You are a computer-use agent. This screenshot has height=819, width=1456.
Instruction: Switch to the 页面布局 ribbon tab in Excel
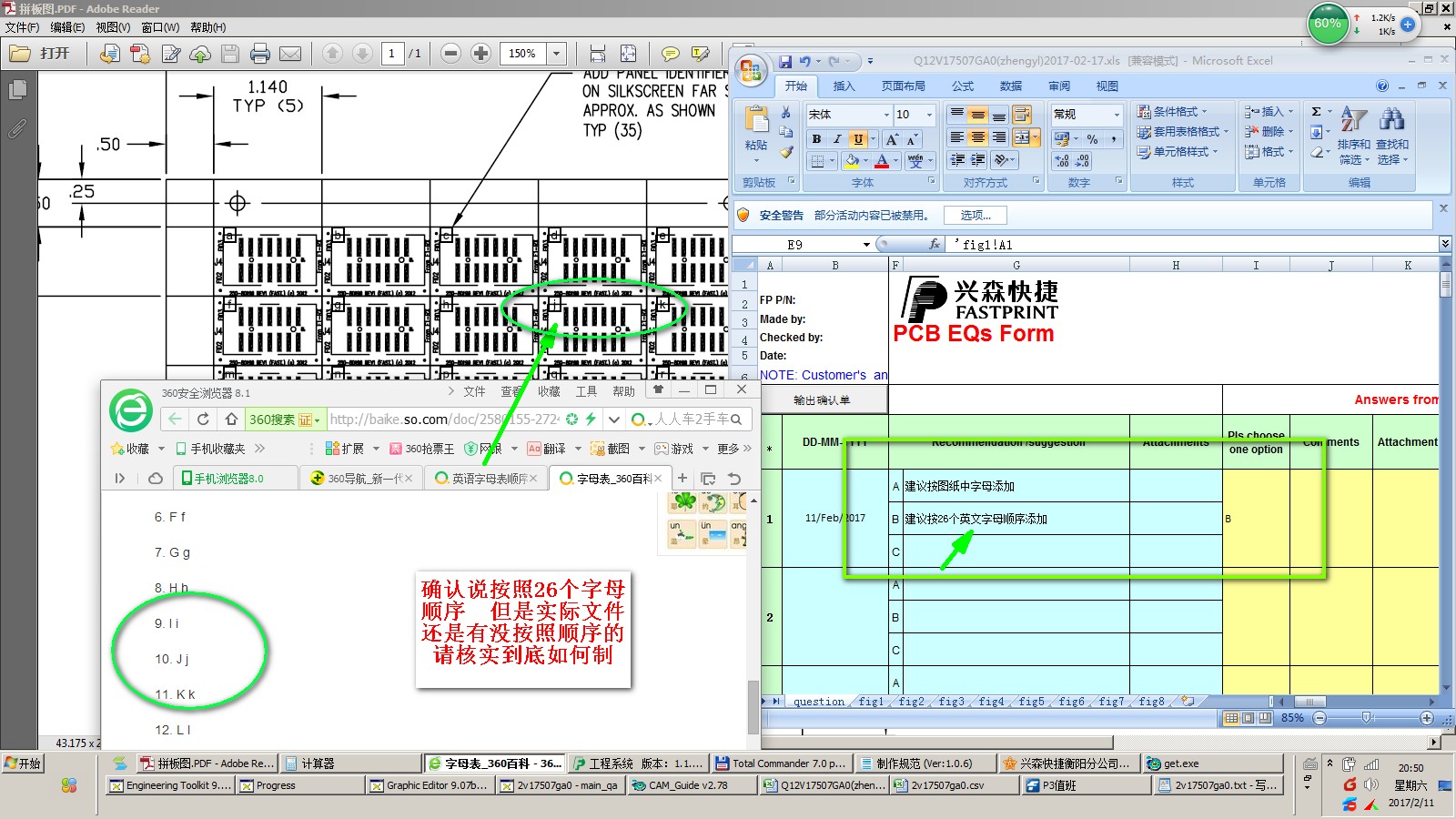click(903, 86)
